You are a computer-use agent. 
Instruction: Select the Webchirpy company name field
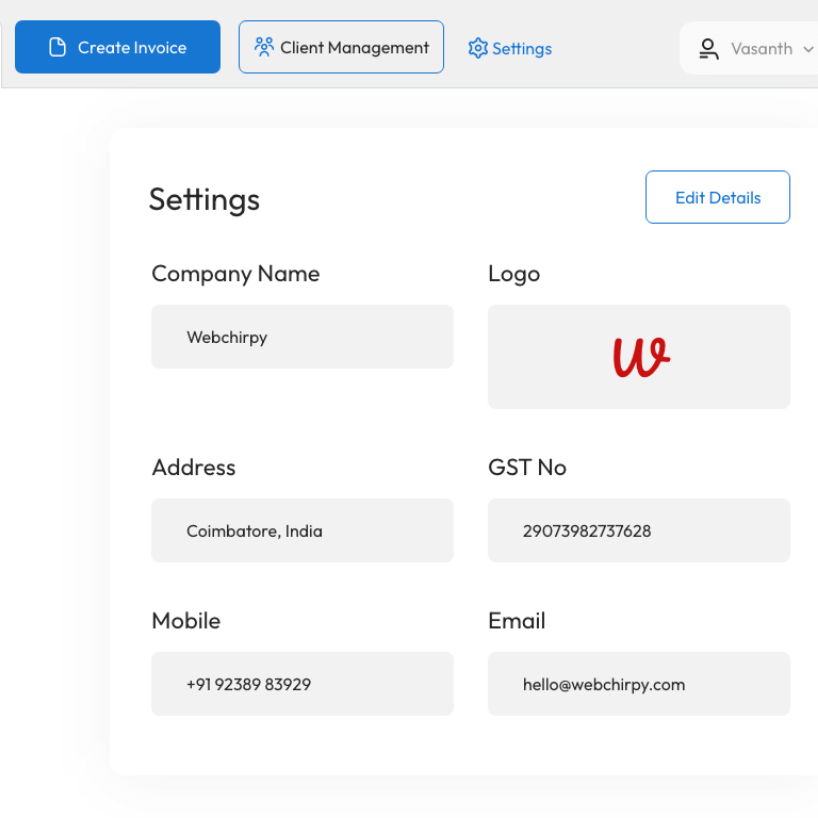[302, 337]
